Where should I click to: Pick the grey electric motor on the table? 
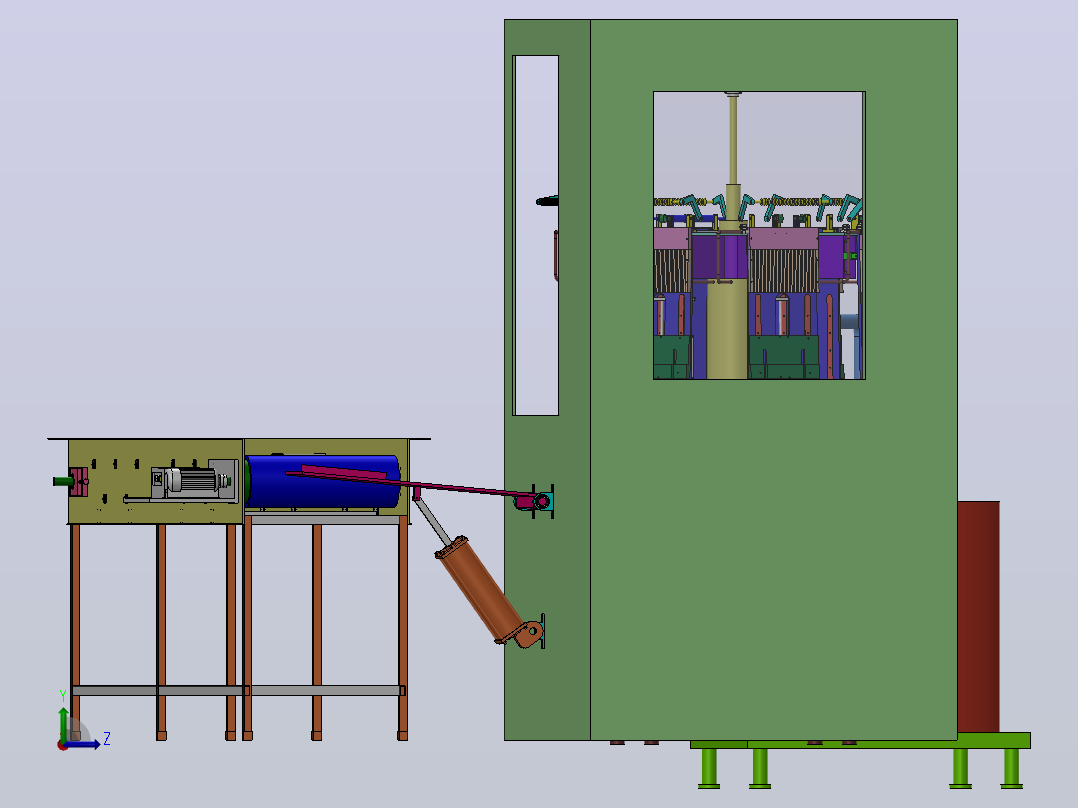pos(191,480)
